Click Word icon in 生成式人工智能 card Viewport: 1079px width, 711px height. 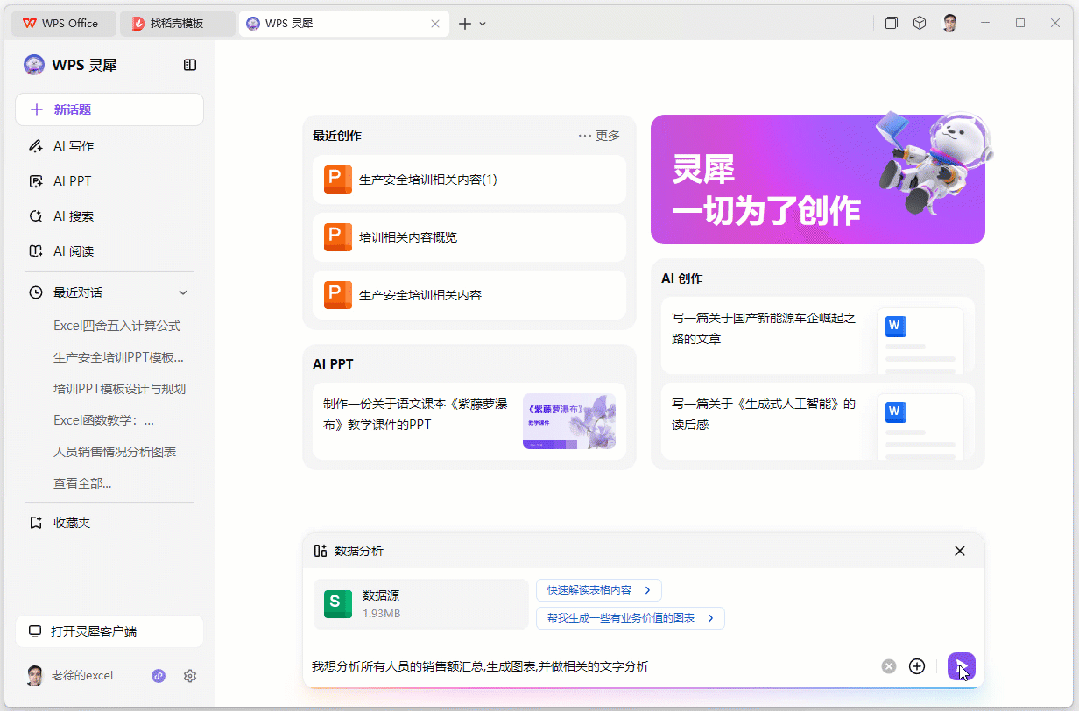[895, 412]
